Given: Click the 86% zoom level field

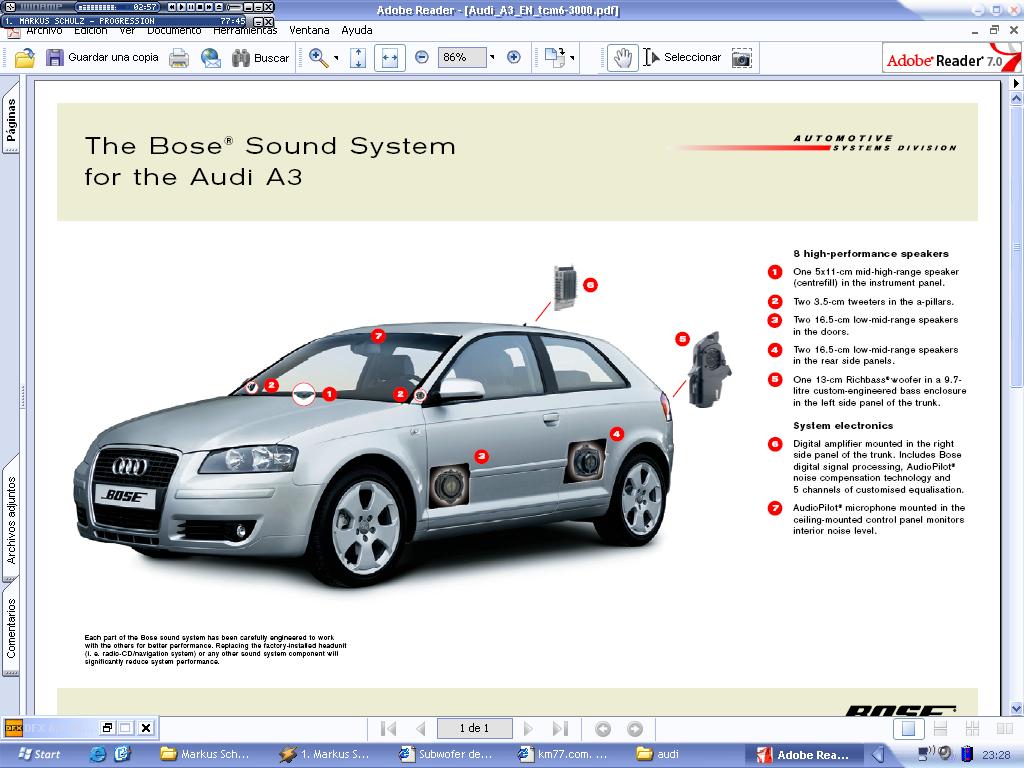Looking at the screenshot, I should [x=462, y=57].
